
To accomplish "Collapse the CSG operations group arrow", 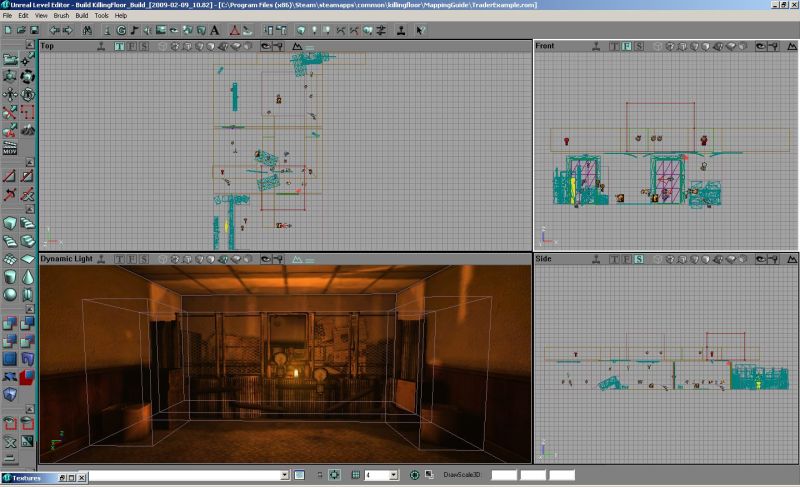I will [30, 309].
